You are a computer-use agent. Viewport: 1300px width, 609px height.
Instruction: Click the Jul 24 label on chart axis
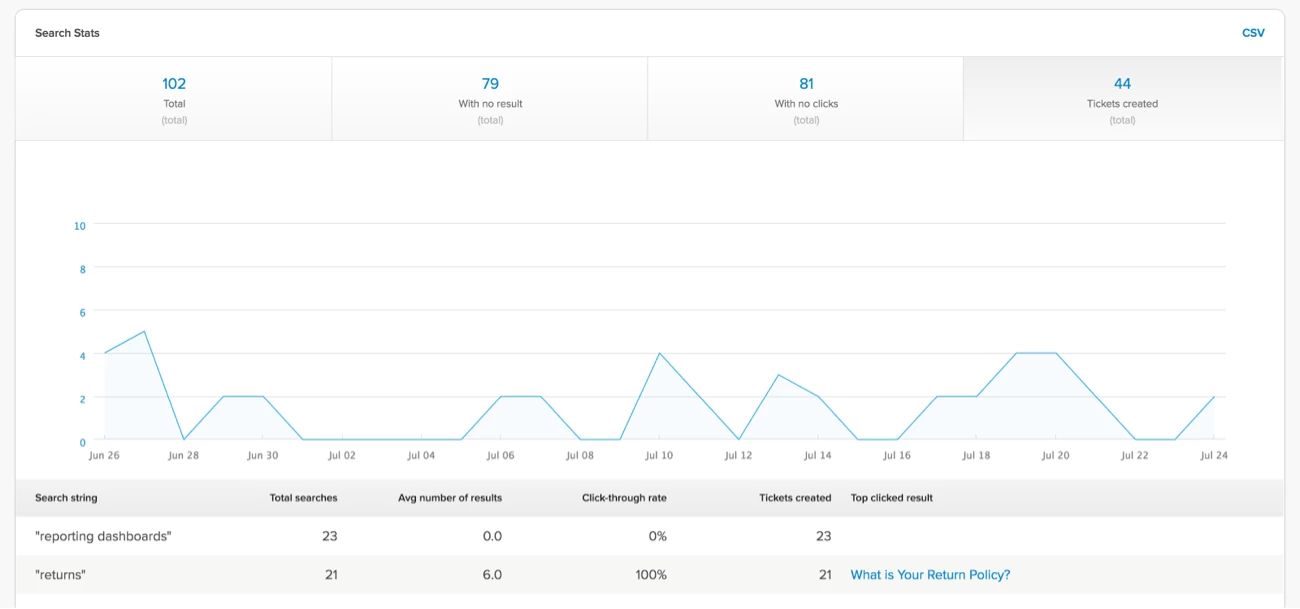coord(1214,455)
